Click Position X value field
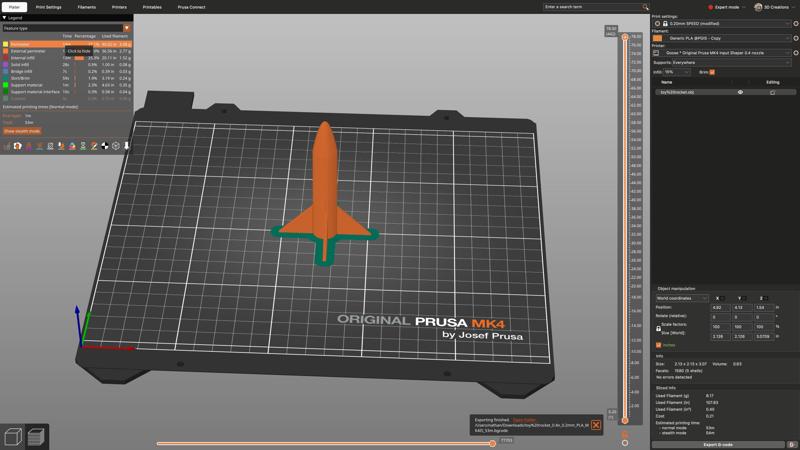This screenshot has width=800, height=450. tap(720, 308)
